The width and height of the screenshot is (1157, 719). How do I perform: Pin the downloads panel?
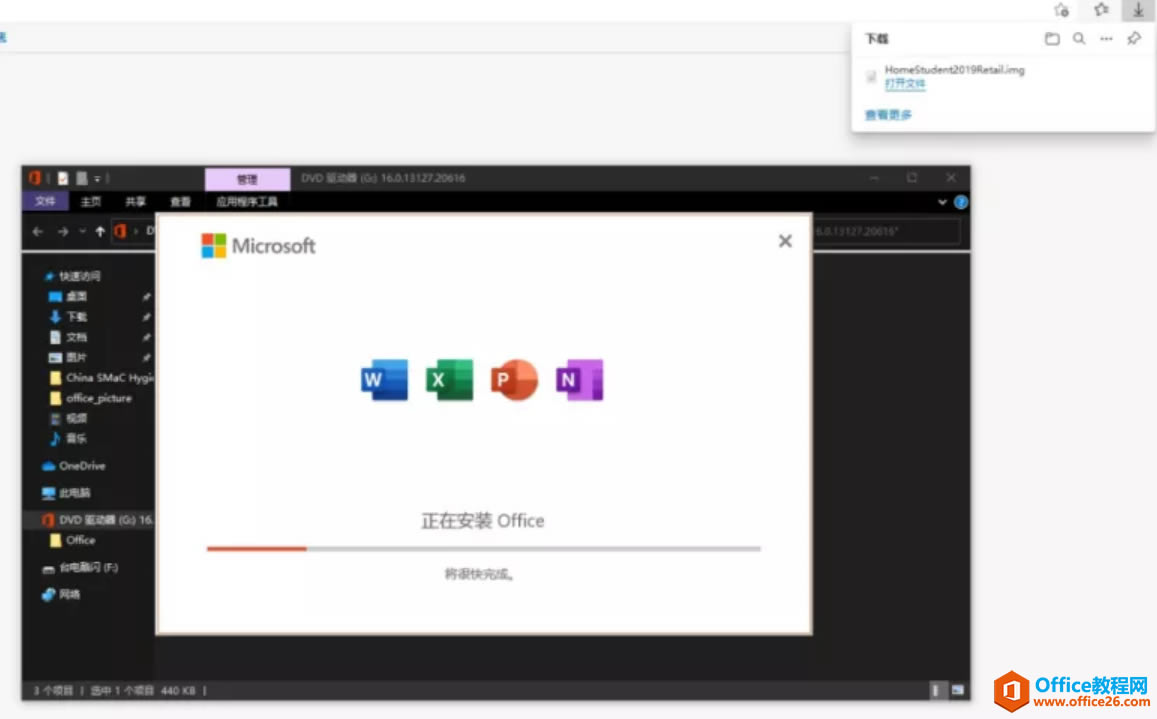(x=1134, y=38)
